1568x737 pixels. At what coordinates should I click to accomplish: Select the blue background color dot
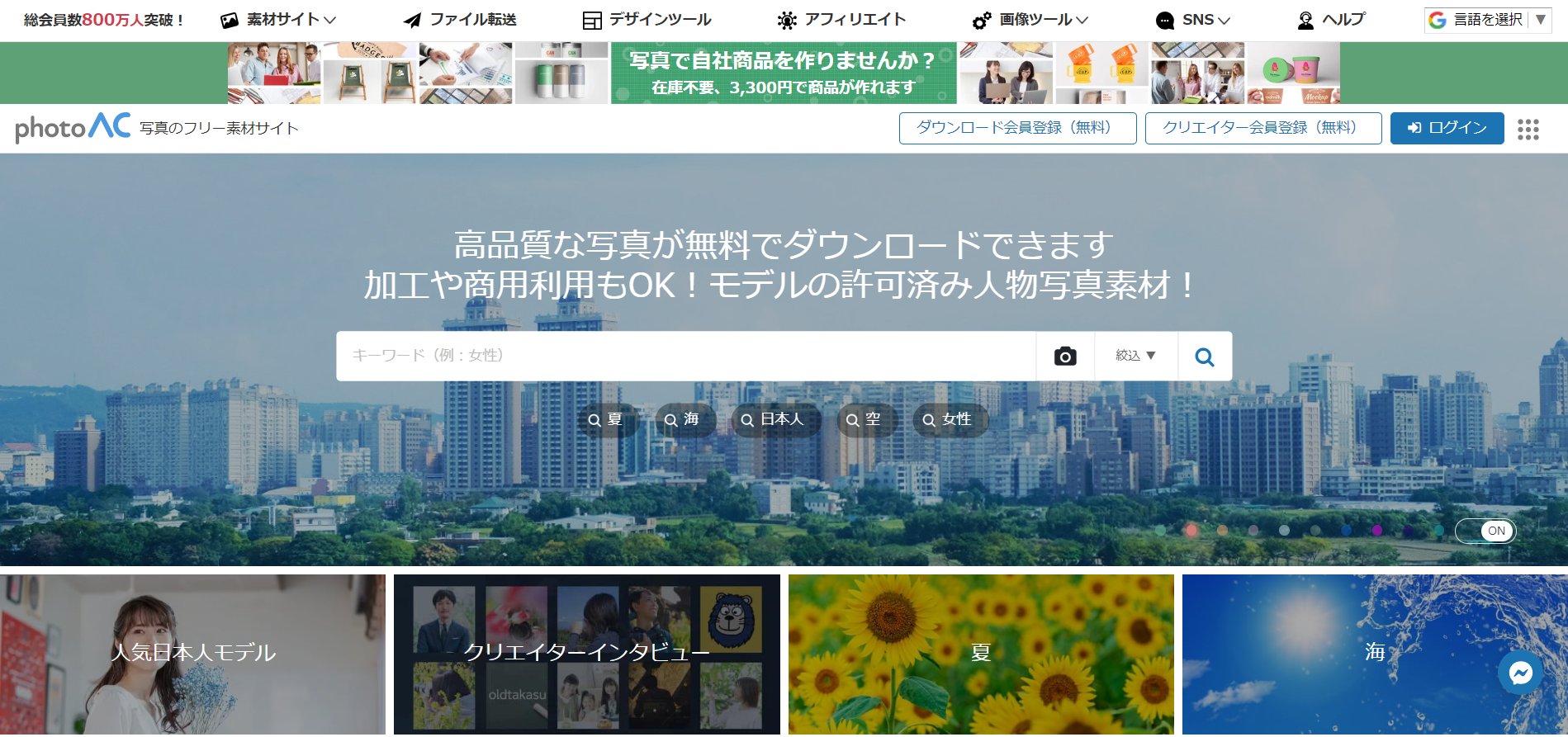click(x=1346, y=531)
